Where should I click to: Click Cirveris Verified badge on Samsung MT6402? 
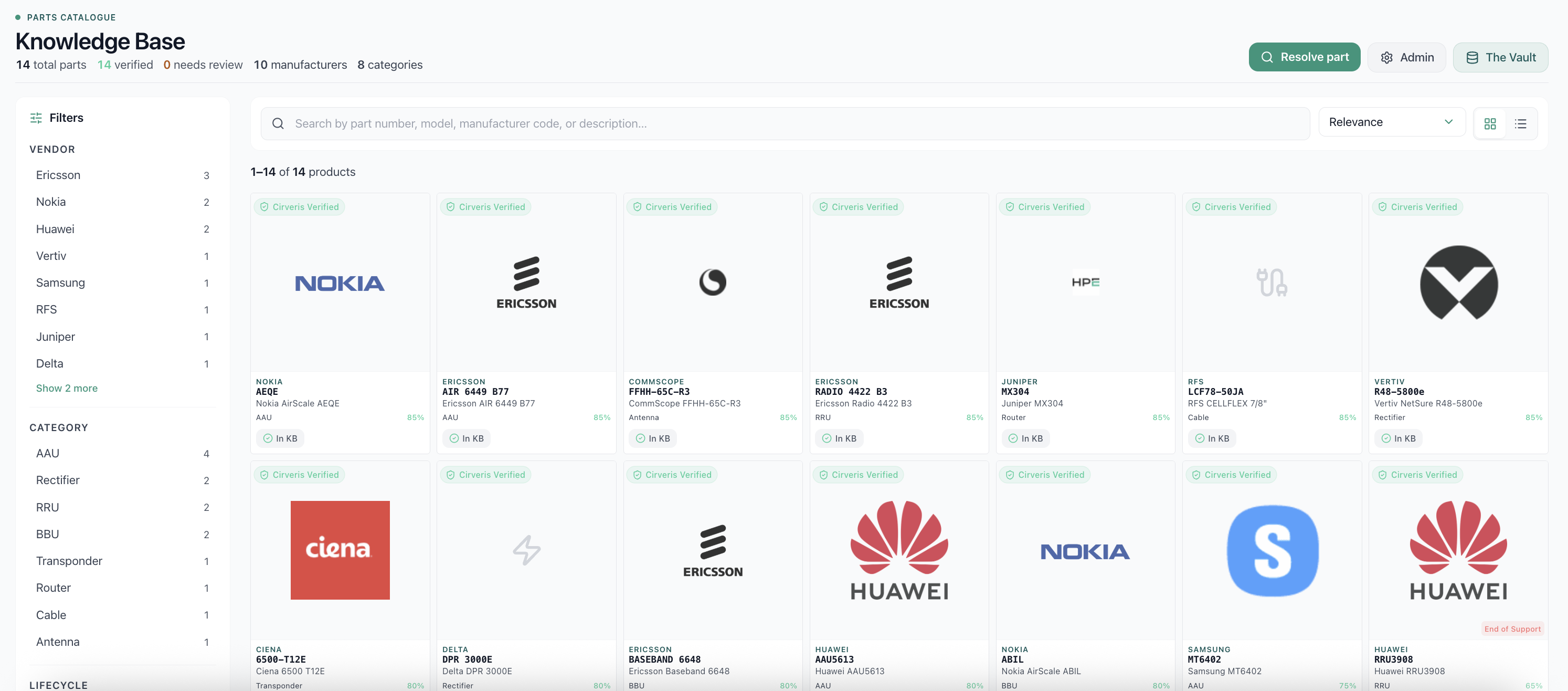[1231, 475]
